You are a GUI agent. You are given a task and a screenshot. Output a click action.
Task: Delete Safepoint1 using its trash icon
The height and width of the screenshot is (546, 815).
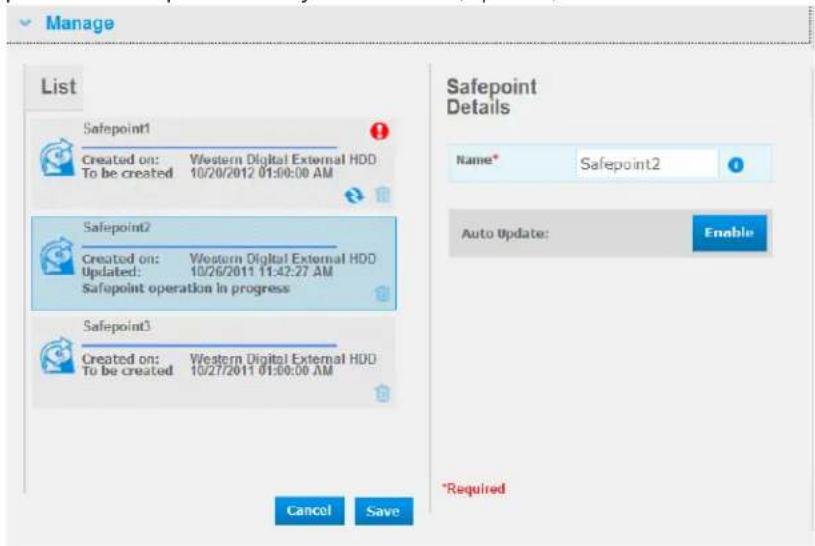pos(383,195)
